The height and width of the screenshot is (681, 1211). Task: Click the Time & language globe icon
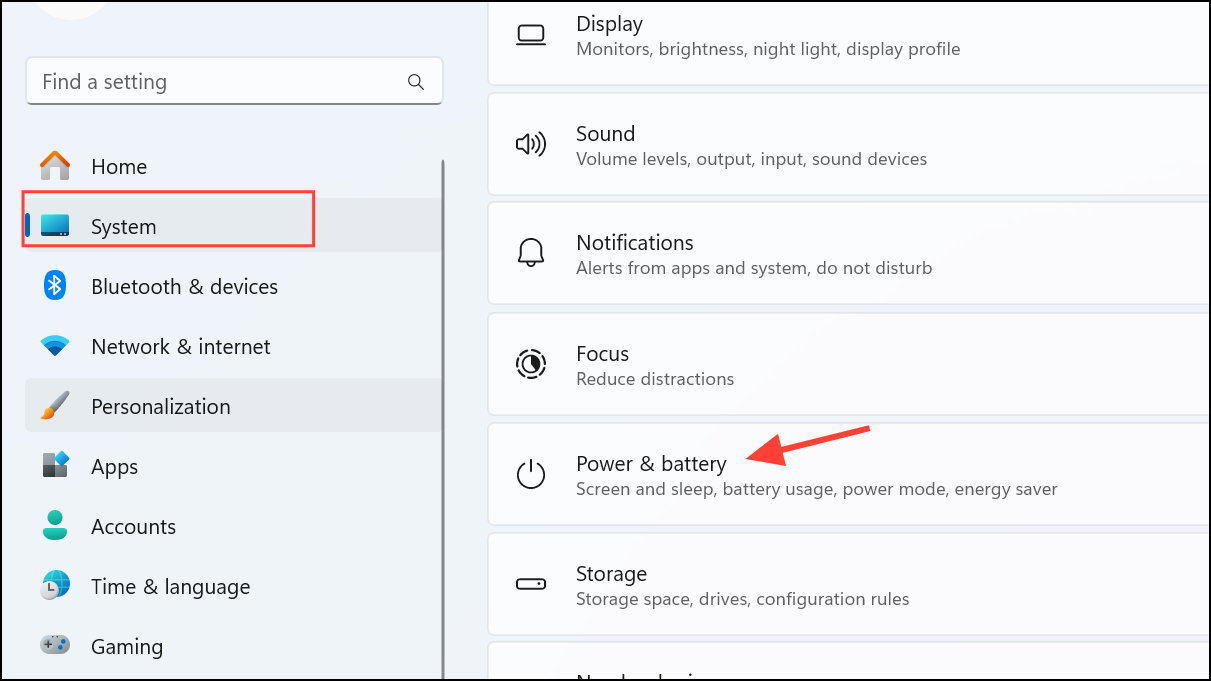(x=55, y=586)
